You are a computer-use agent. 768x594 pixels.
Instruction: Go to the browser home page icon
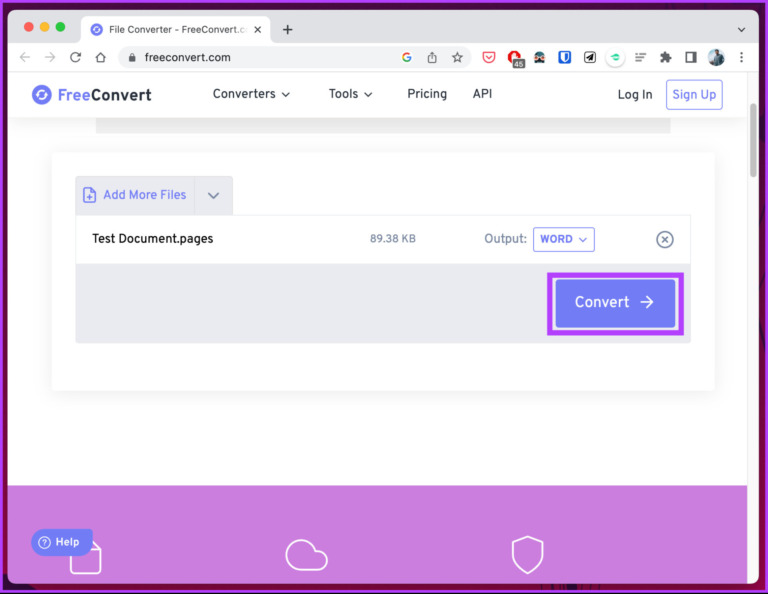pos(100,58)
